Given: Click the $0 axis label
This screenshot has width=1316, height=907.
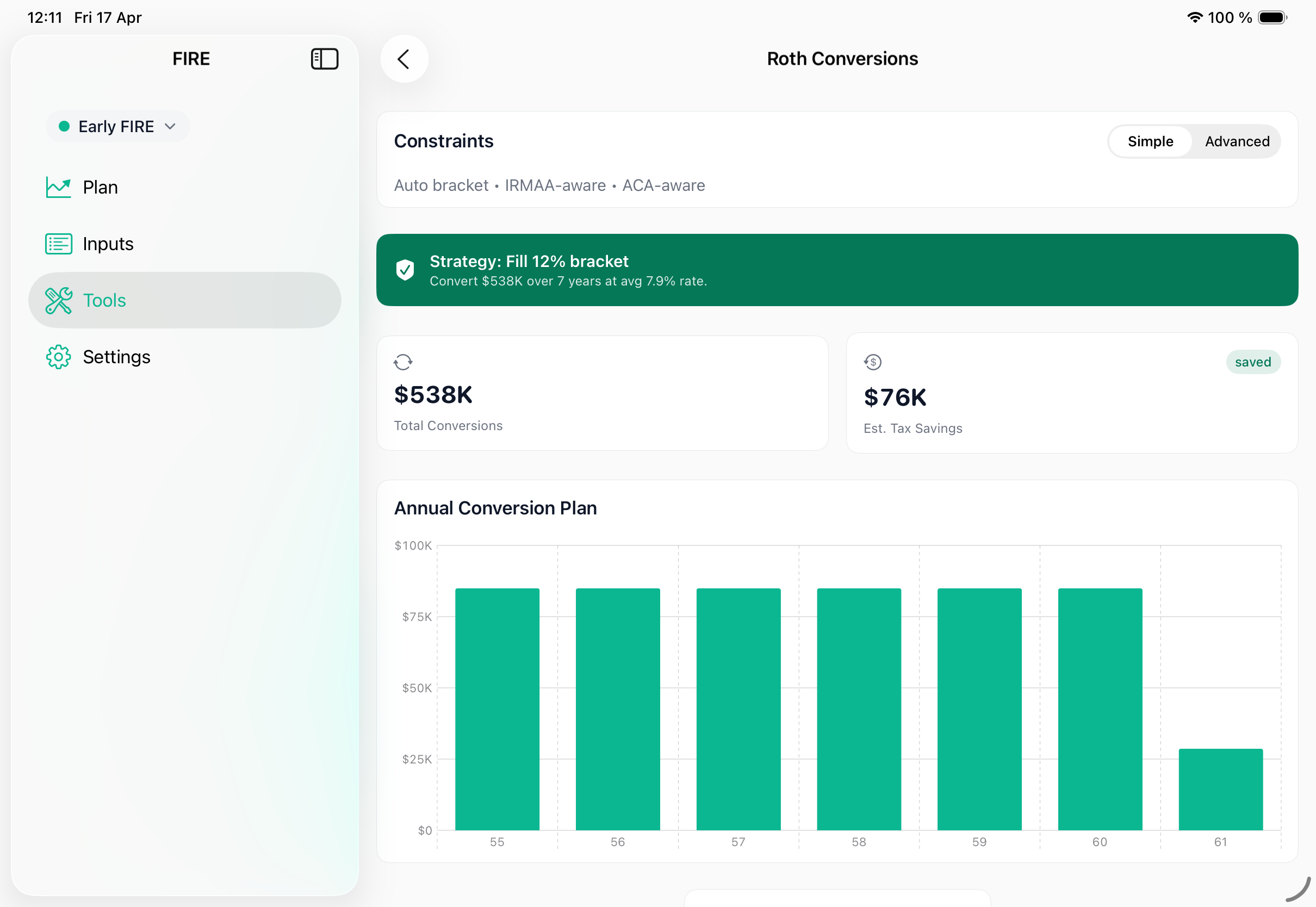Looking at the screenshot, I should (425, 830).
